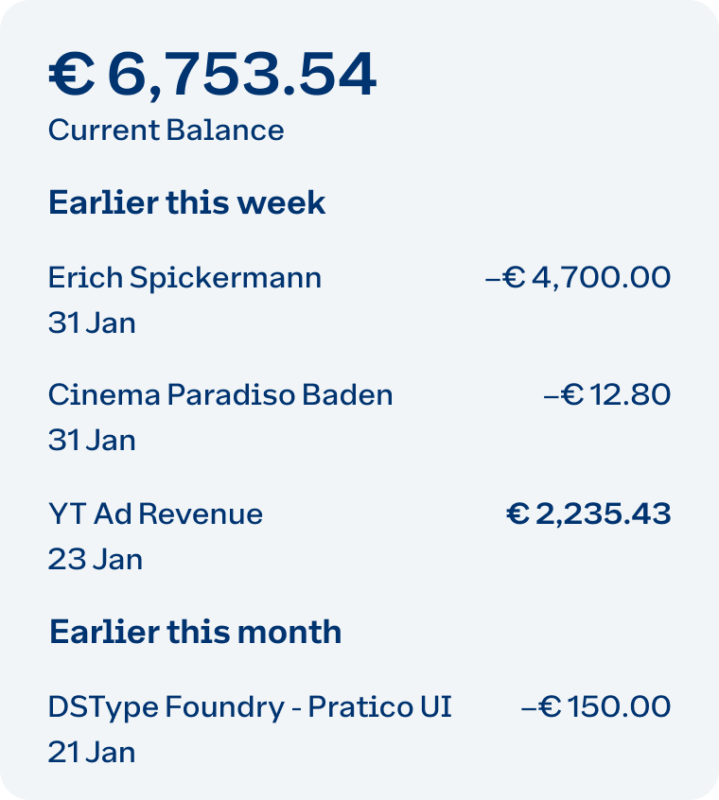
Task: Select the Earlier this week heading
Action: [187, 203]
